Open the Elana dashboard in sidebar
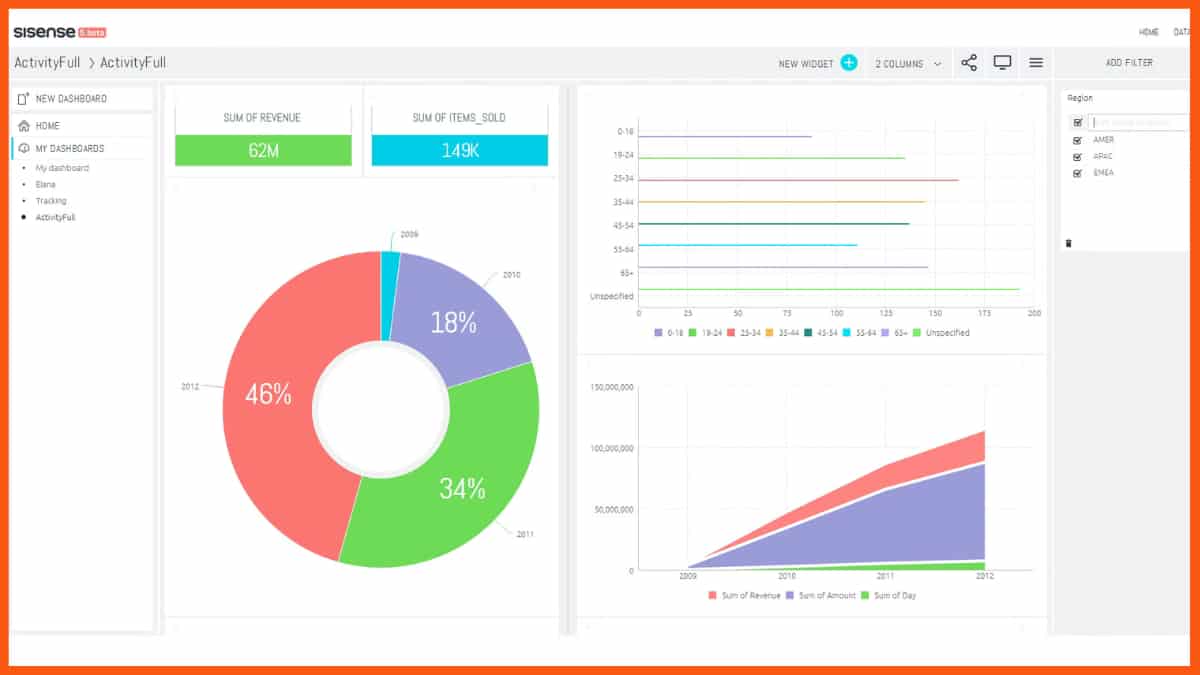 (x=46, y=185)
